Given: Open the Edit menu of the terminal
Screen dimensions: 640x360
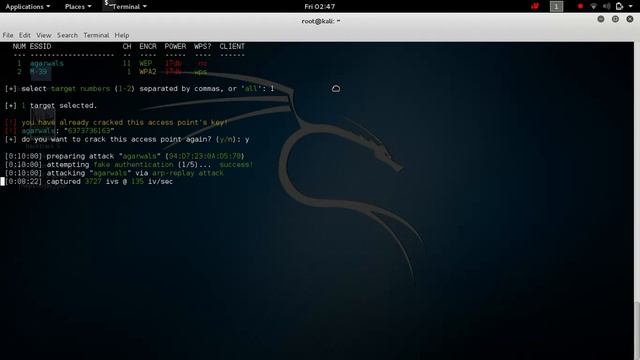Looking at the screenshot, I should pyautogui.click(x=24, y=35).
